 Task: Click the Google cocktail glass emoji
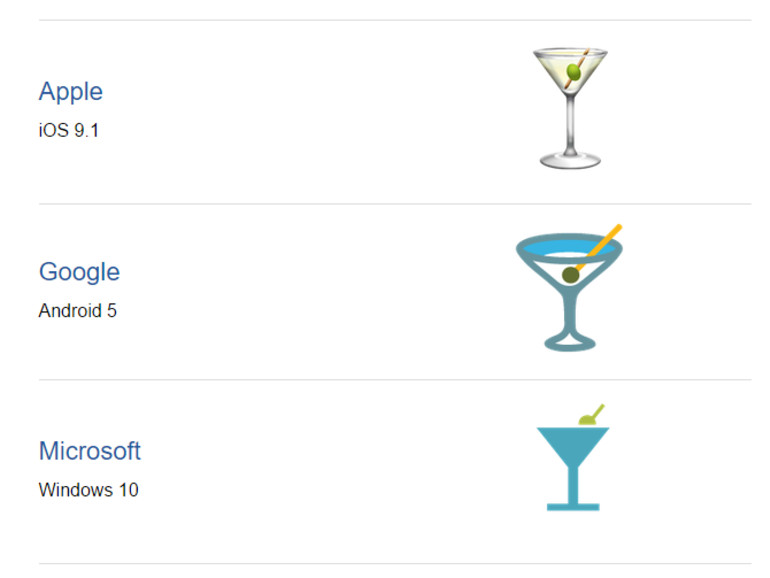coord(570,288)
